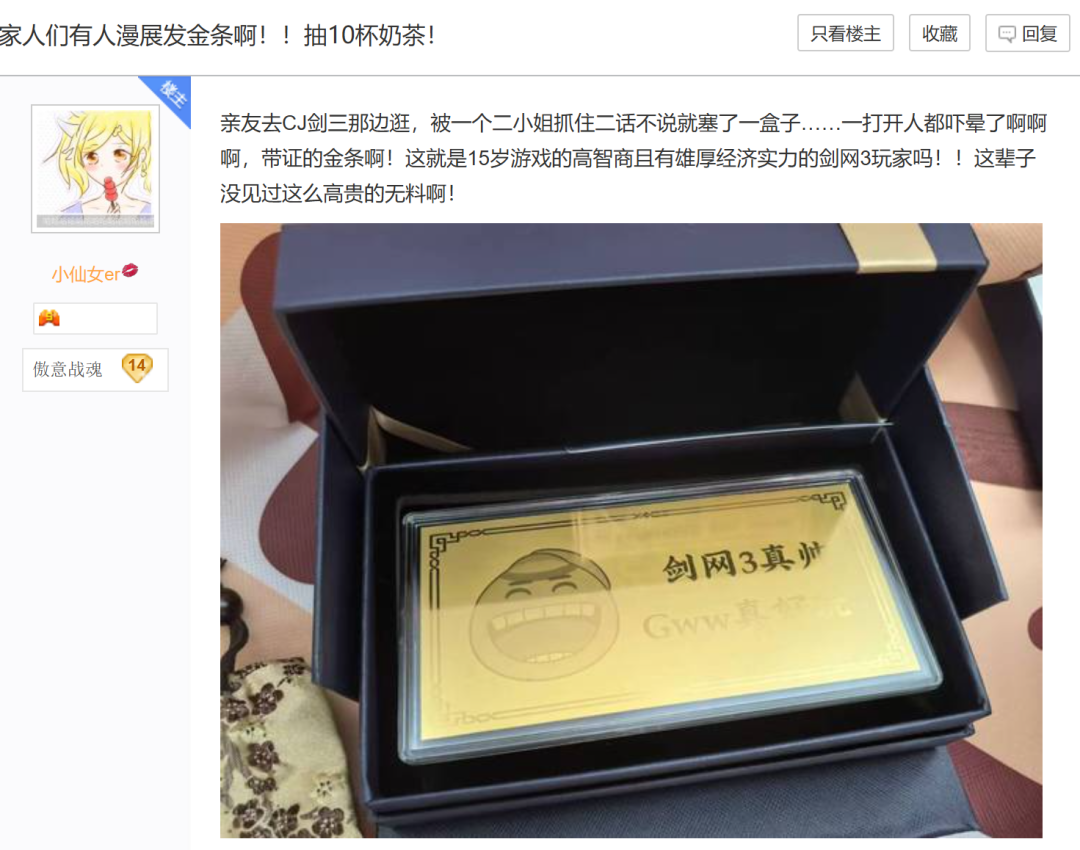Click the user badge box with icon
The image size is (1080, 850).
[x=95, y=318]
